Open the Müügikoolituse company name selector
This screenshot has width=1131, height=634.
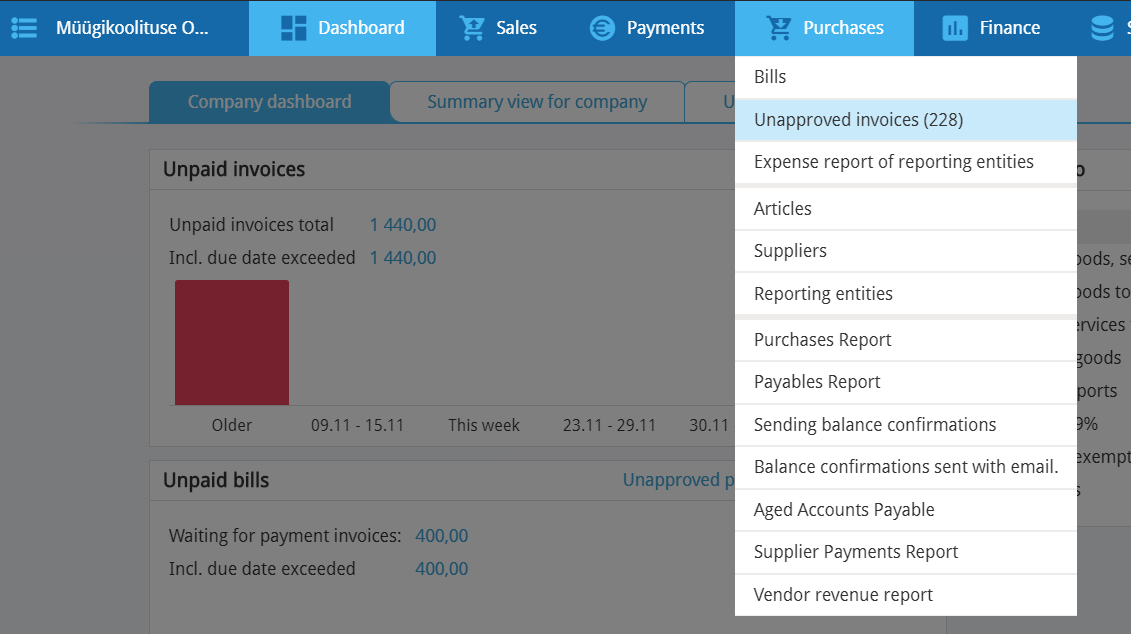point(132,27)
